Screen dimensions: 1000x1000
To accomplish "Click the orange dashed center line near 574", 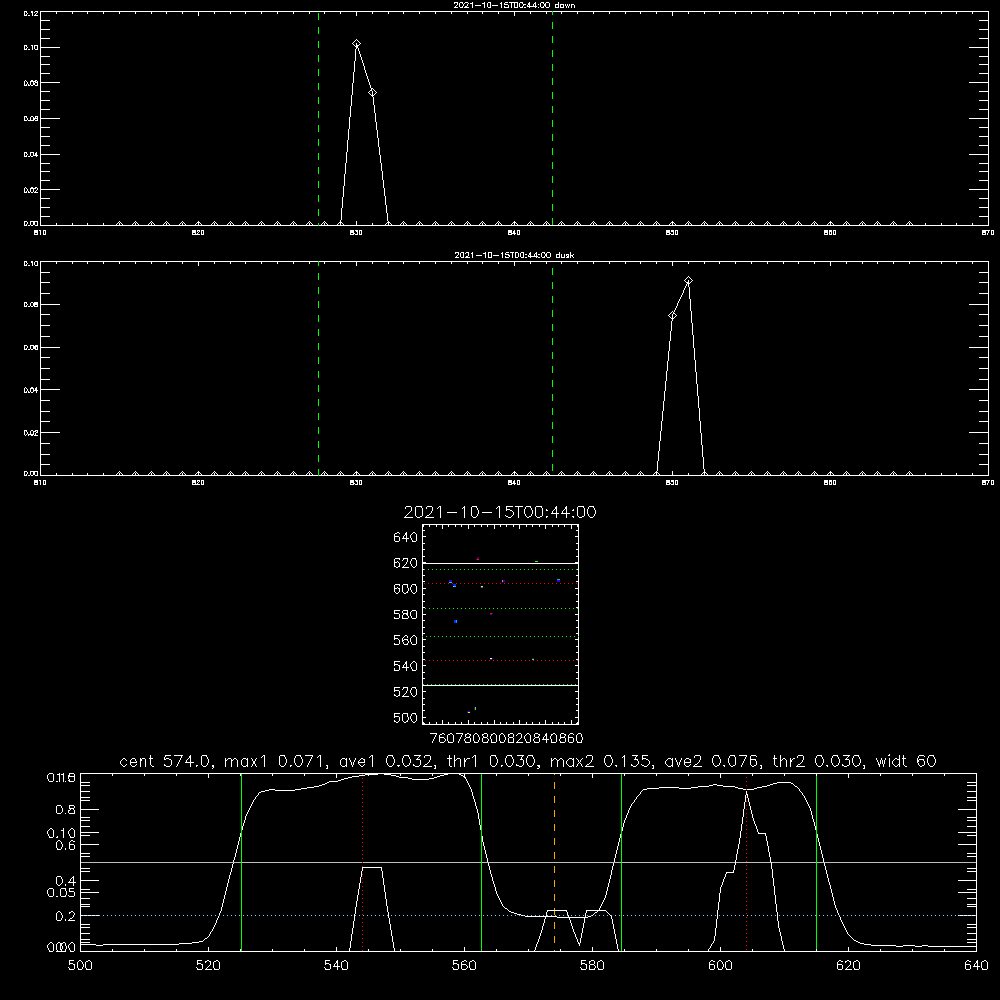I will (x=554, y=861).
